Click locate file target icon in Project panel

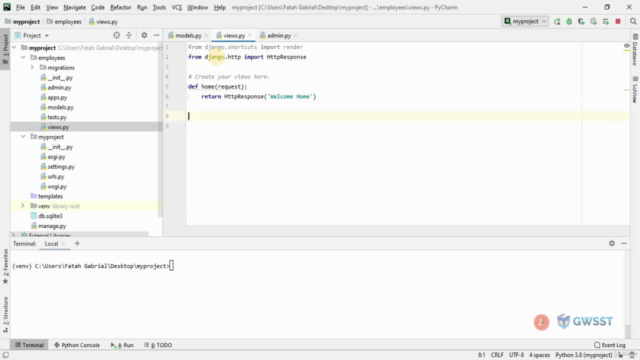pos(117,36)
